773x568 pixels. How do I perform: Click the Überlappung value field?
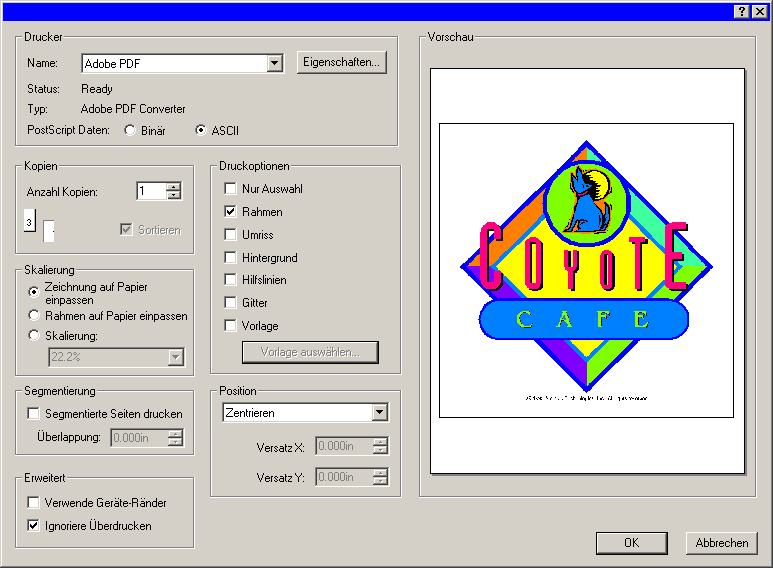pos(140,438)
